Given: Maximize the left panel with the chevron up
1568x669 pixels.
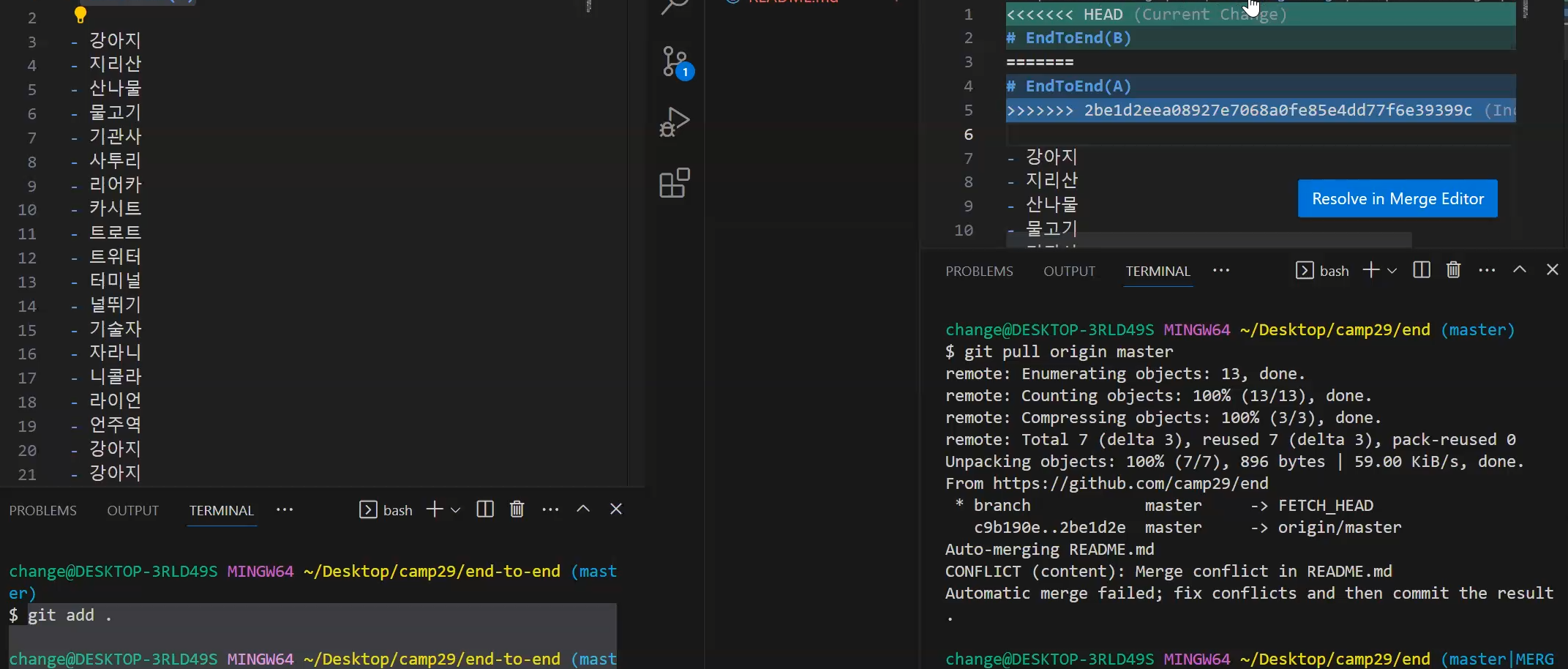Looking at the screenshot, I should (x=583, y=509).
